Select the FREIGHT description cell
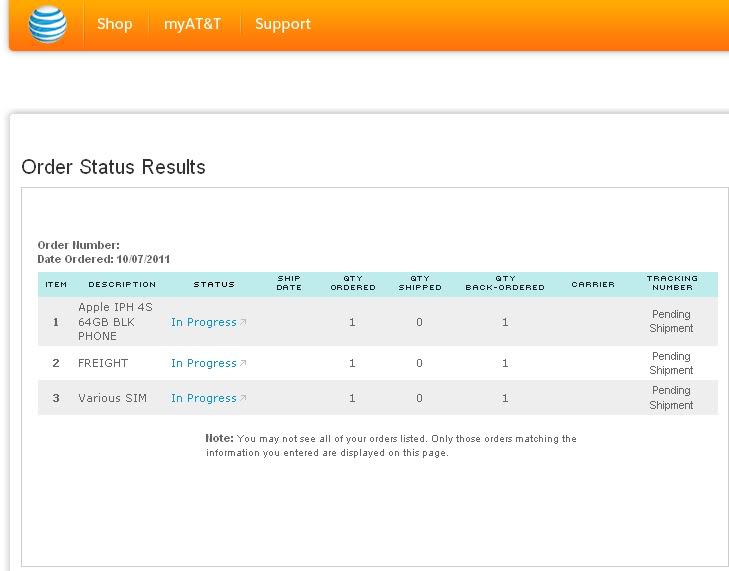This screenshot has height=571, width=729. (x=103, y=363)
